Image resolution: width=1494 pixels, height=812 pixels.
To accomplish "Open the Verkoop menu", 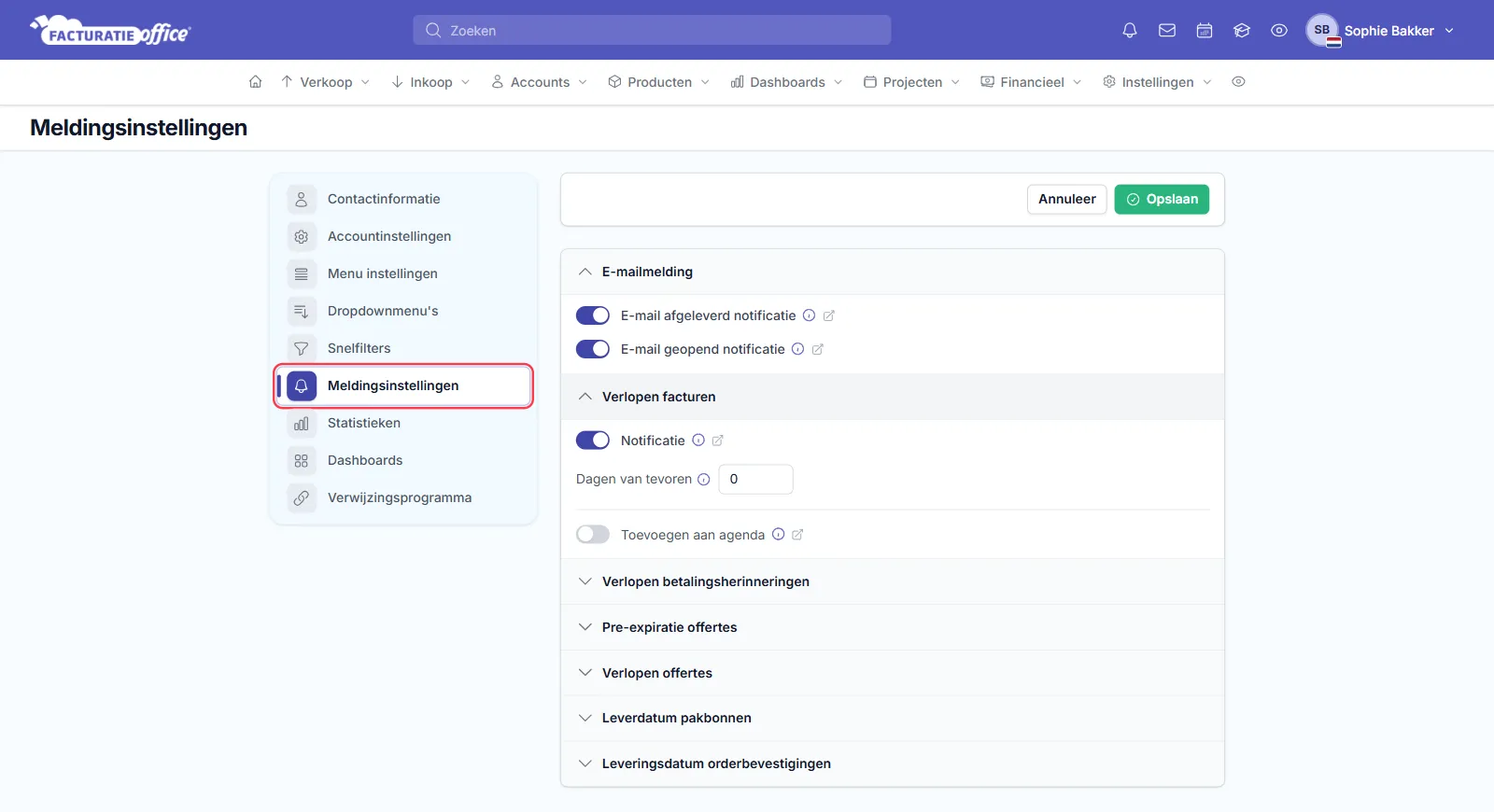I will (325, 82).
